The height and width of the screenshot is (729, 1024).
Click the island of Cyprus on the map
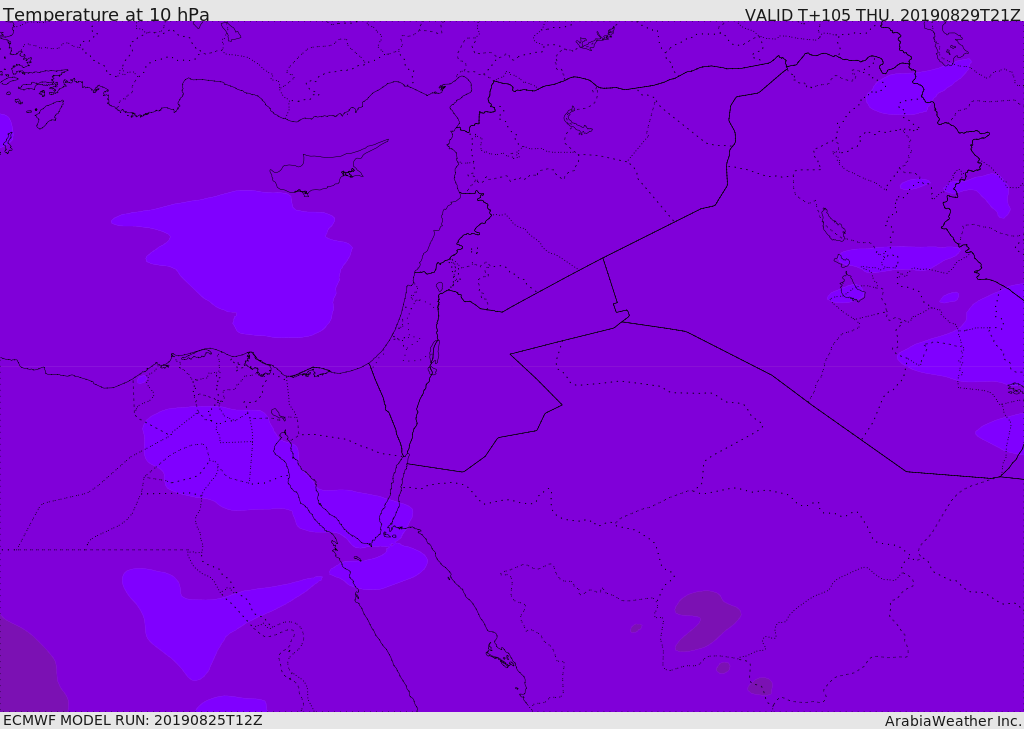[320, 171]
